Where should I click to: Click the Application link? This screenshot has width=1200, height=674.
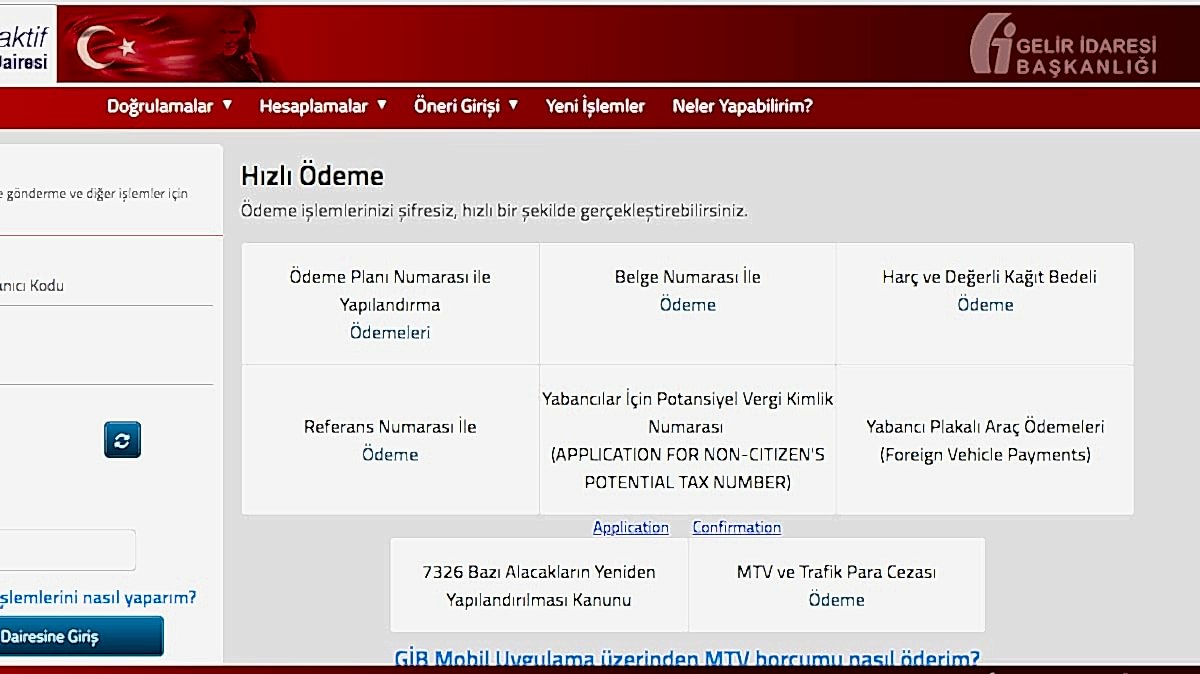point(630,527)
